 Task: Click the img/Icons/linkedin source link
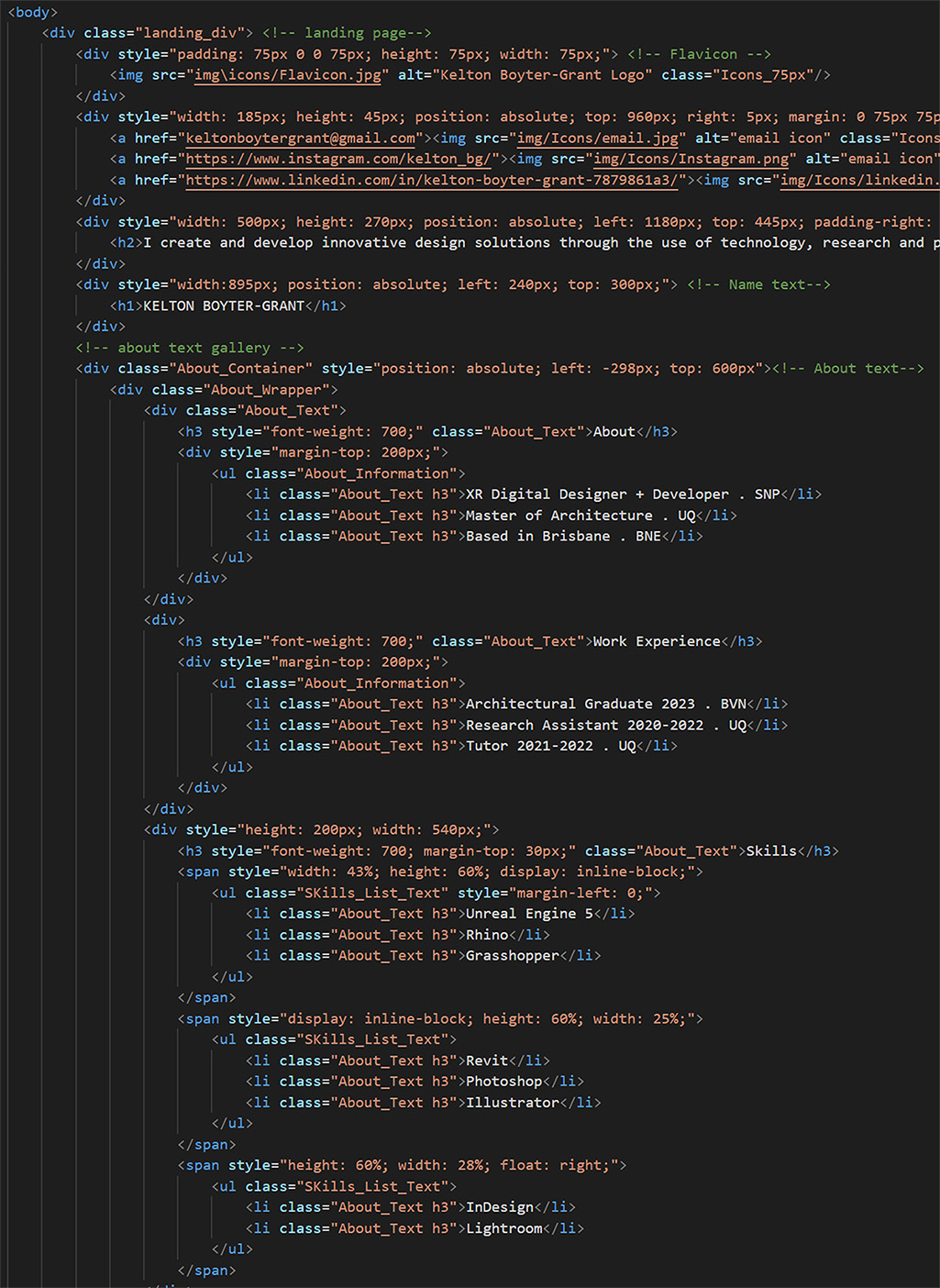[858, 180]
